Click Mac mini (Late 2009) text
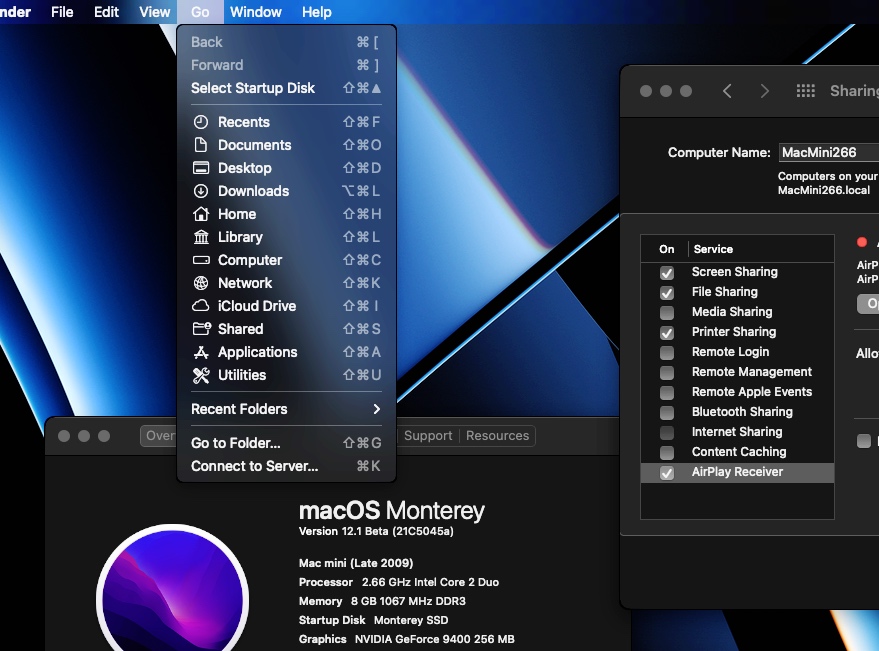 355,563
